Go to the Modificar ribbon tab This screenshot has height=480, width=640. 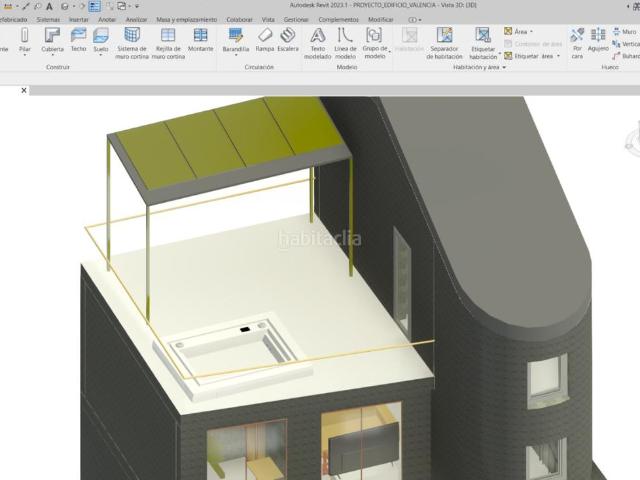(380, 19)
